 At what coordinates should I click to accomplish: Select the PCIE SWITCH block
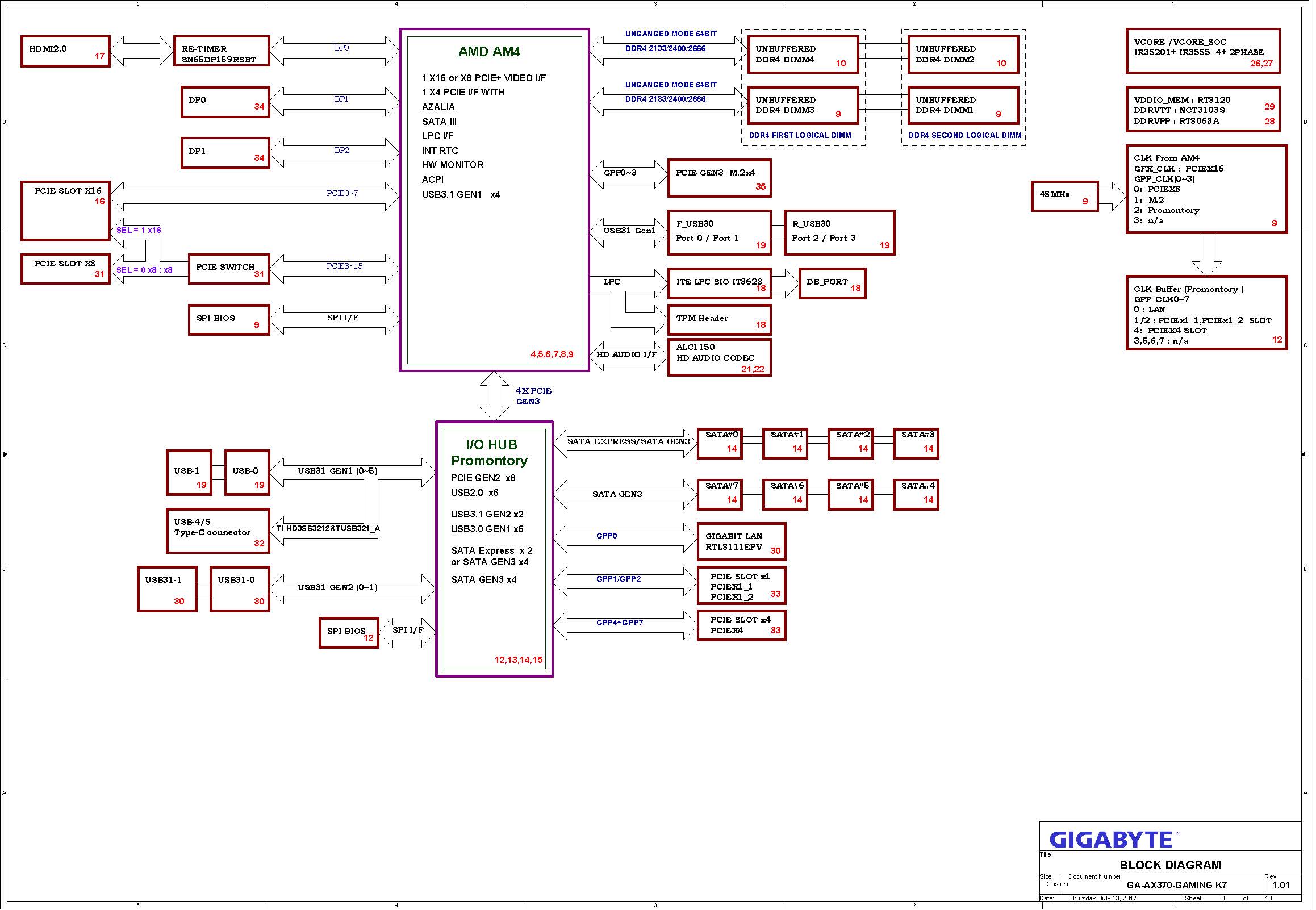229,270
